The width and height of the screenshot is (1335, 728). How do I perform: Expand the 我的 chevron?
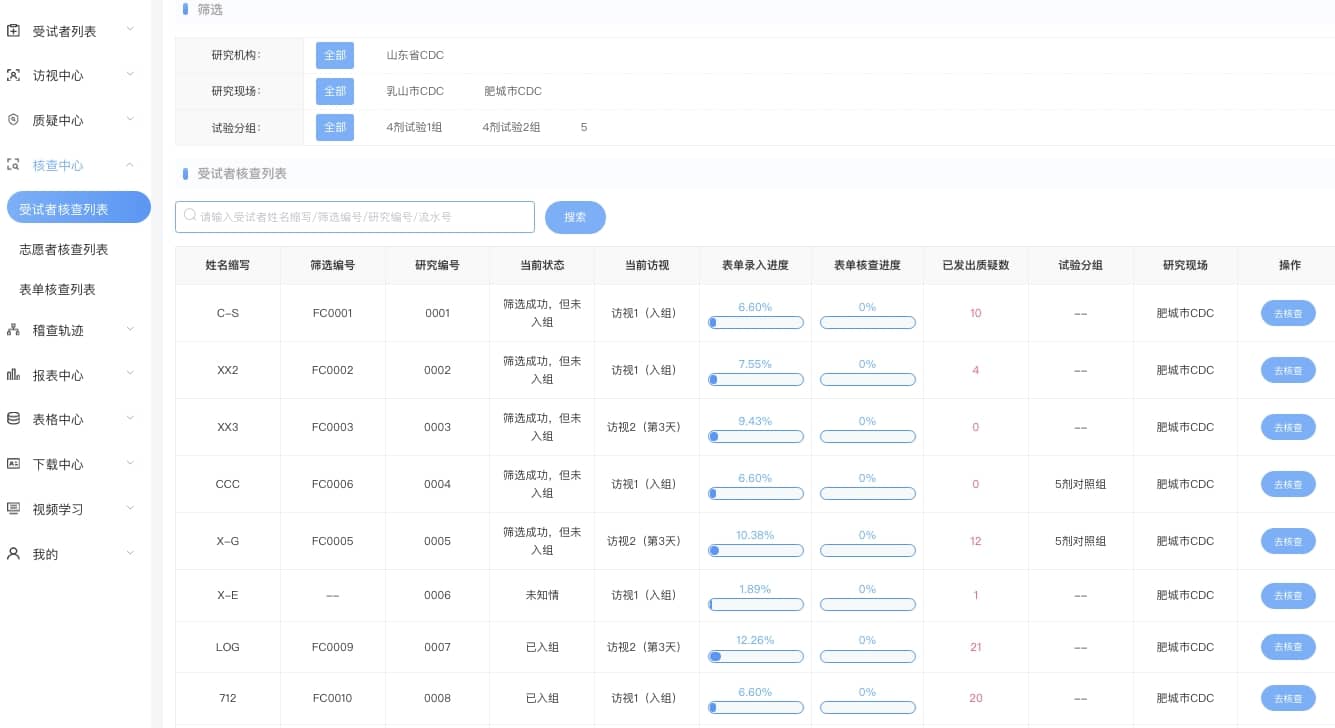coord(130,553)
